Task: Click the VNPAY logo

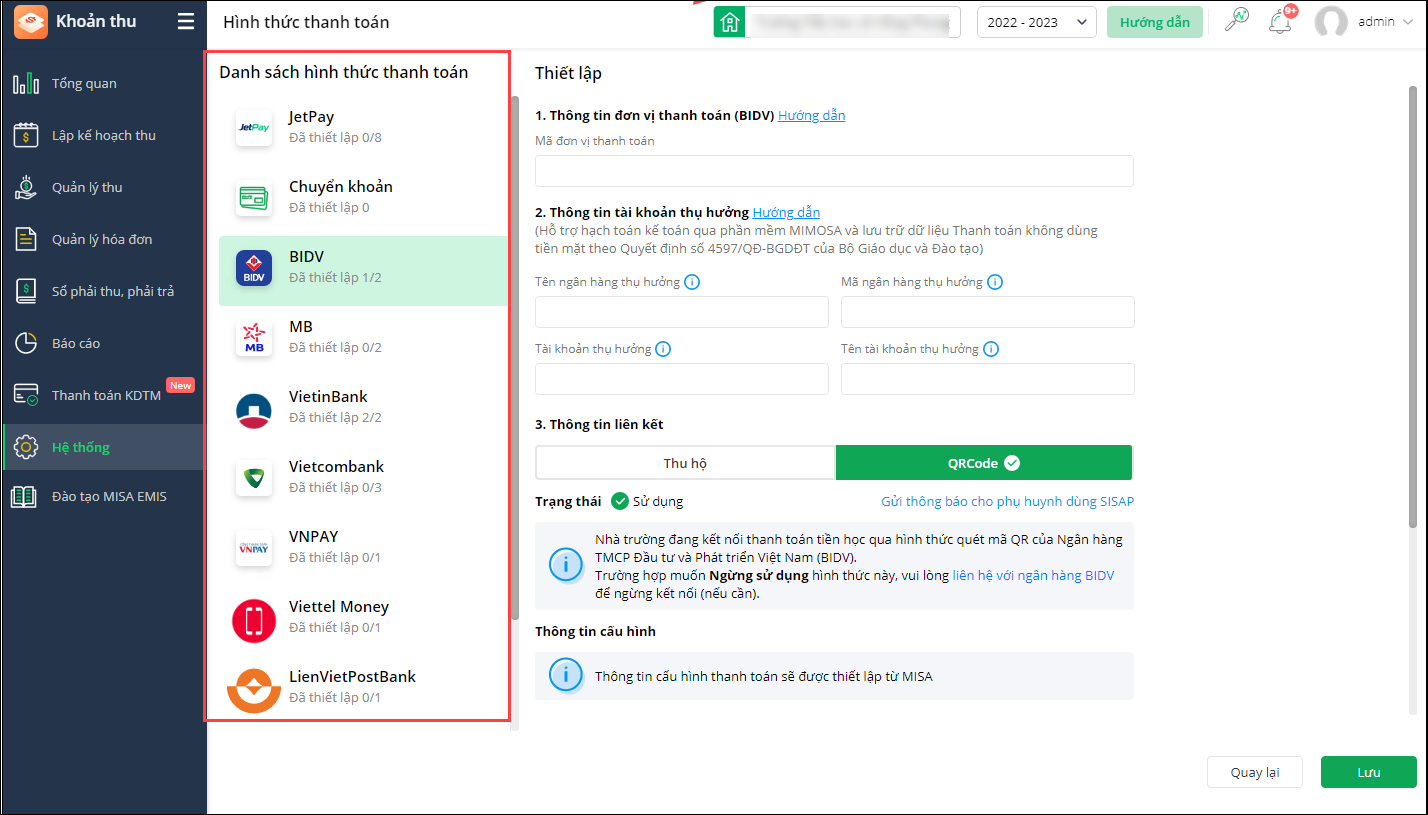Action: point(254,548)
